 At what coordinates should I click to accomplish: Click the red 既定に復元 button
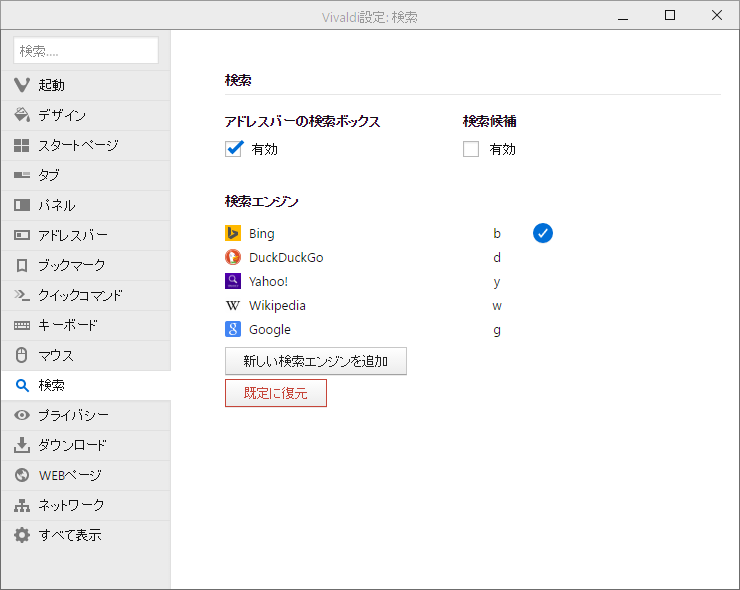click(x=276, y=393)
